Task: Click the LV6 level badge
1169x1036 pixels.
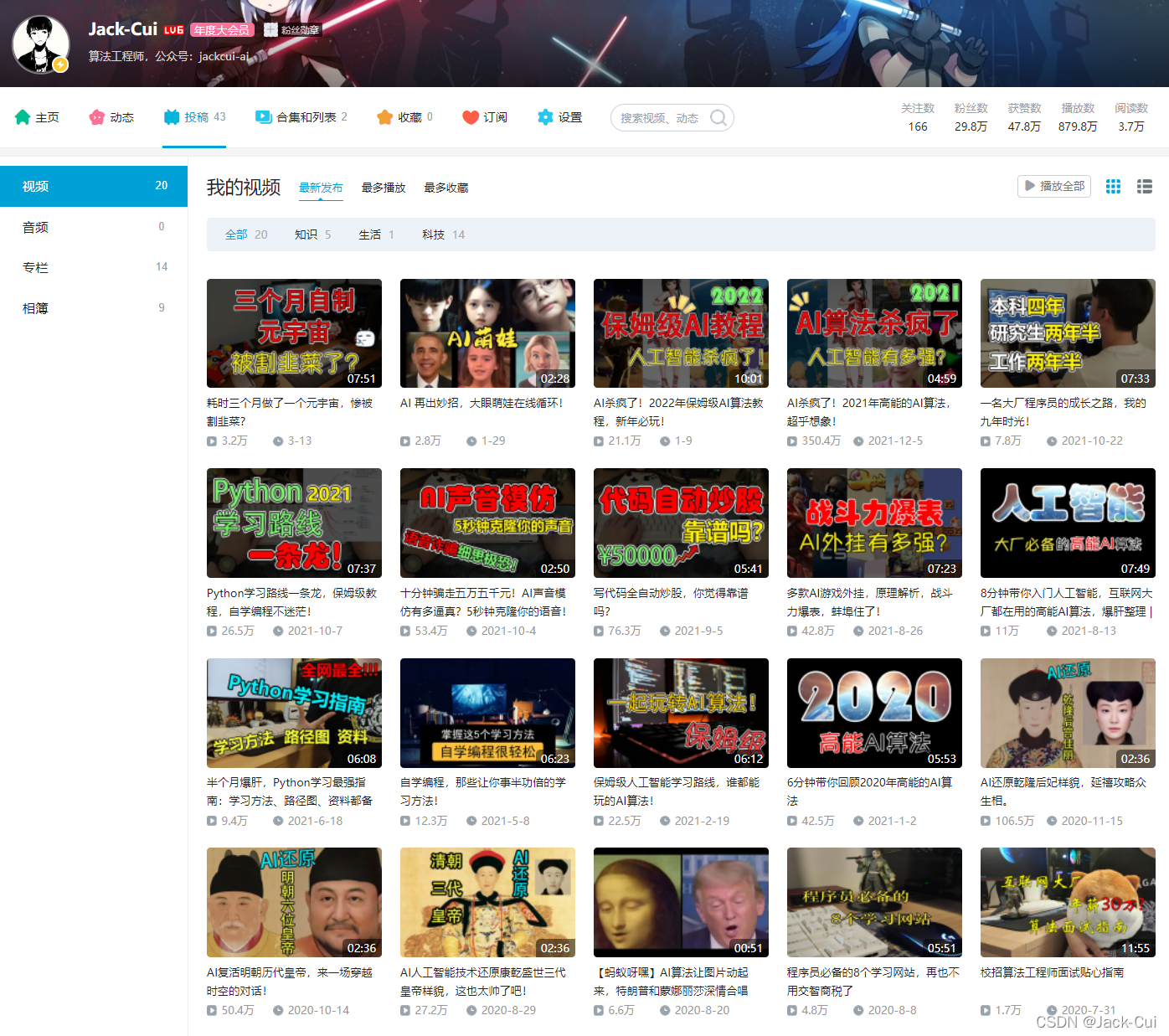Action: pos(173,30)
